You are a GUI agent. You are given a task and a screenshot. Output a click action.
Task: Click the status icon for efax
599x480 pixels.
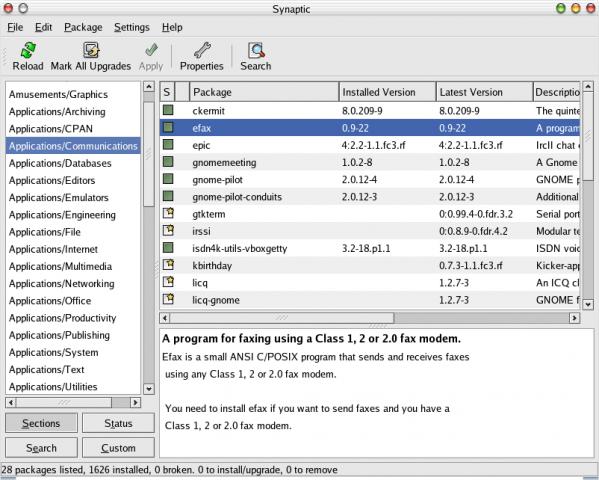[168, 127]
